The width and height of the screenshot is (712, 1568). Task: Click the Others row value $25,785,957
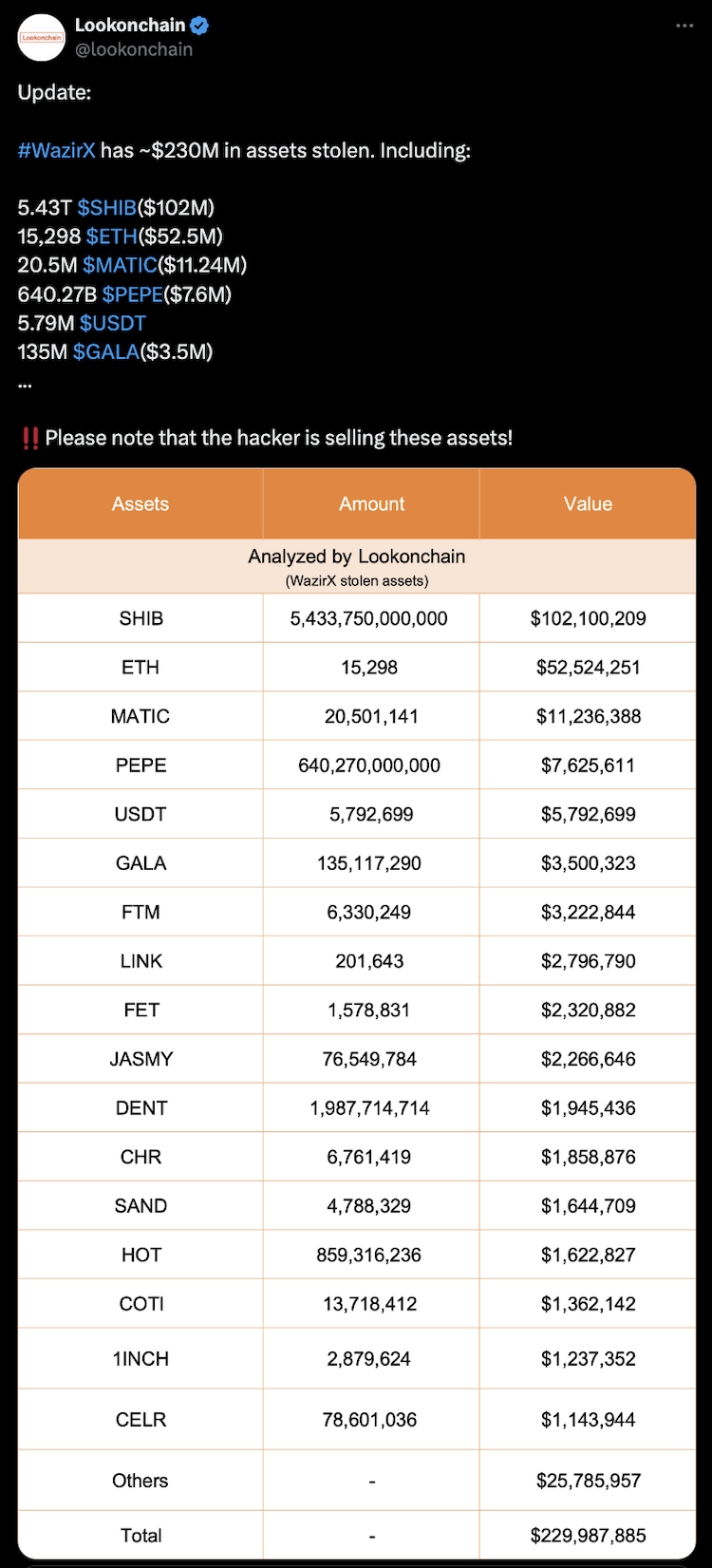(588, 1481)
